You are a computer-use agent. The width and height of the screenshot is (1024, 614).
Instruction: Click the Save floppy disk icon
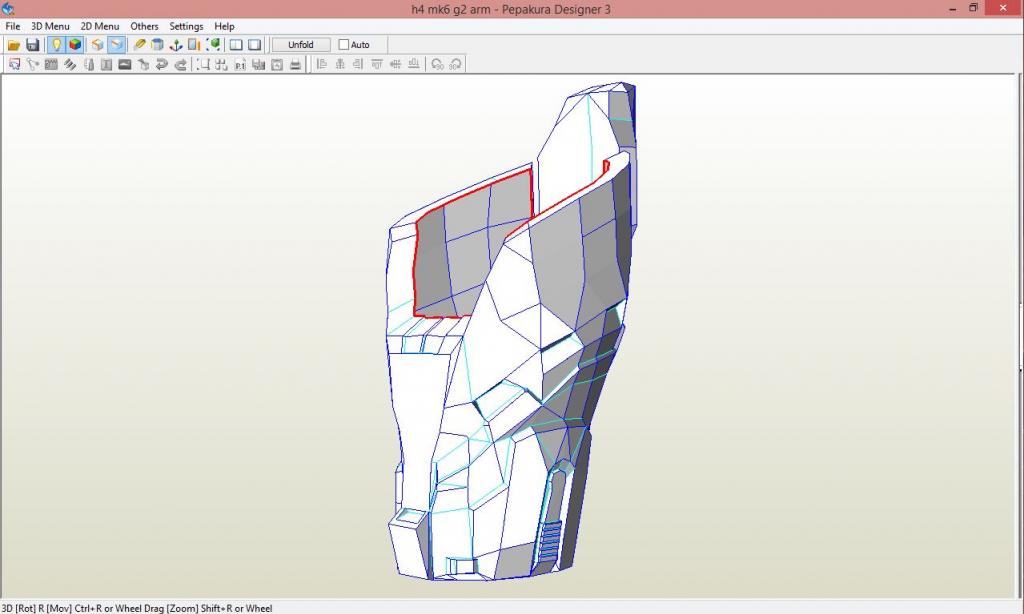click(33, 44)
